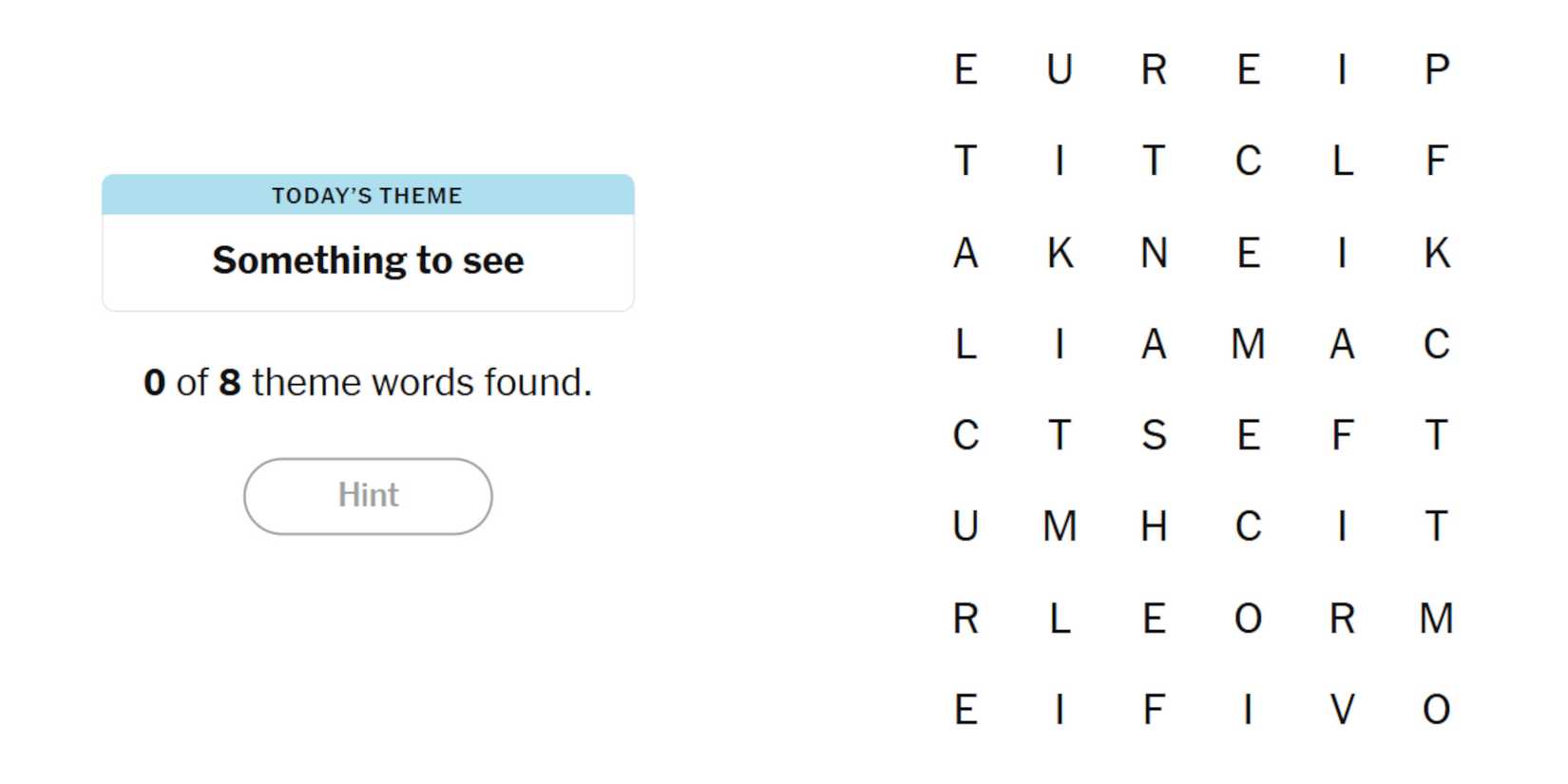Image resolution: width=1568 pixels, height=784 pixels.
Task: Select the top-left corner letter E
Action: point(966,69)
